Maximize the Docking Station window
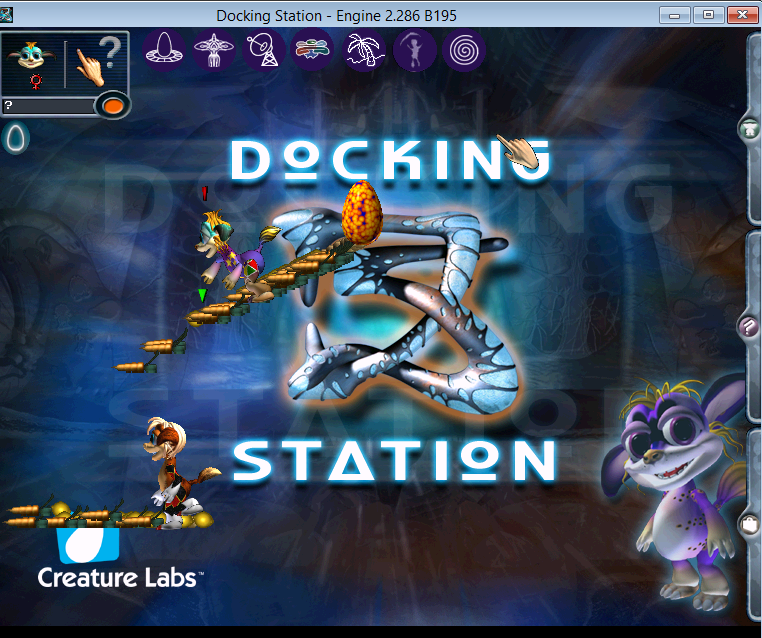The image size is (762, 638). coord(709,14)
